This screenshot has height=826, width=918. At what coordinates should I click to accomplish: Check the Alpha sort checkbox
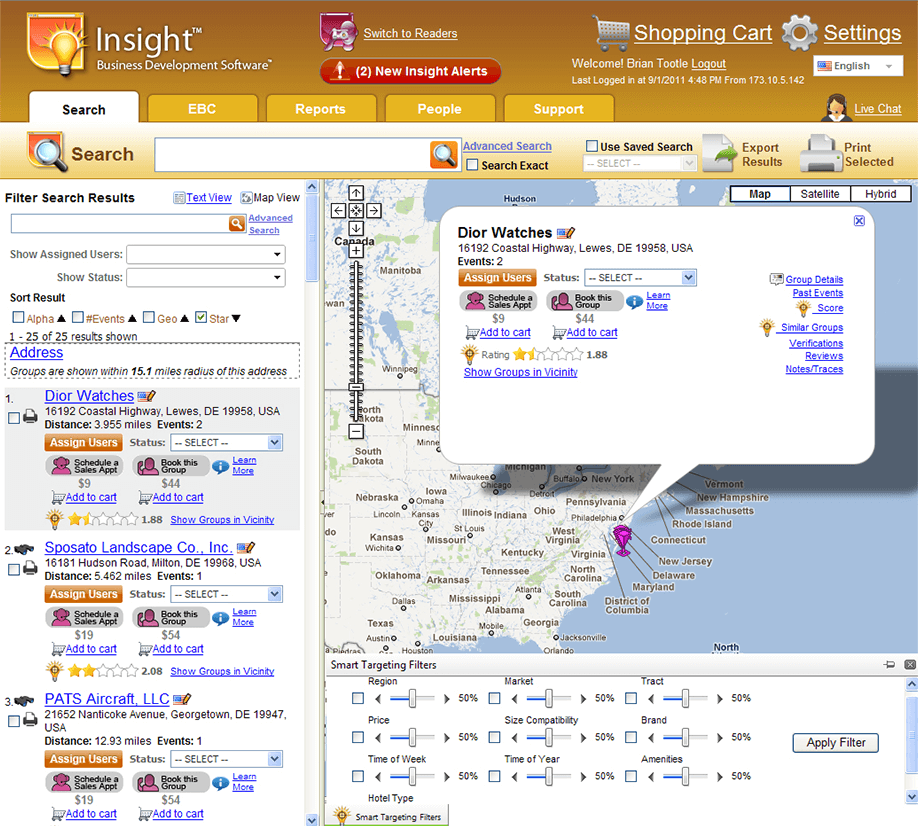tap(18, 317)
